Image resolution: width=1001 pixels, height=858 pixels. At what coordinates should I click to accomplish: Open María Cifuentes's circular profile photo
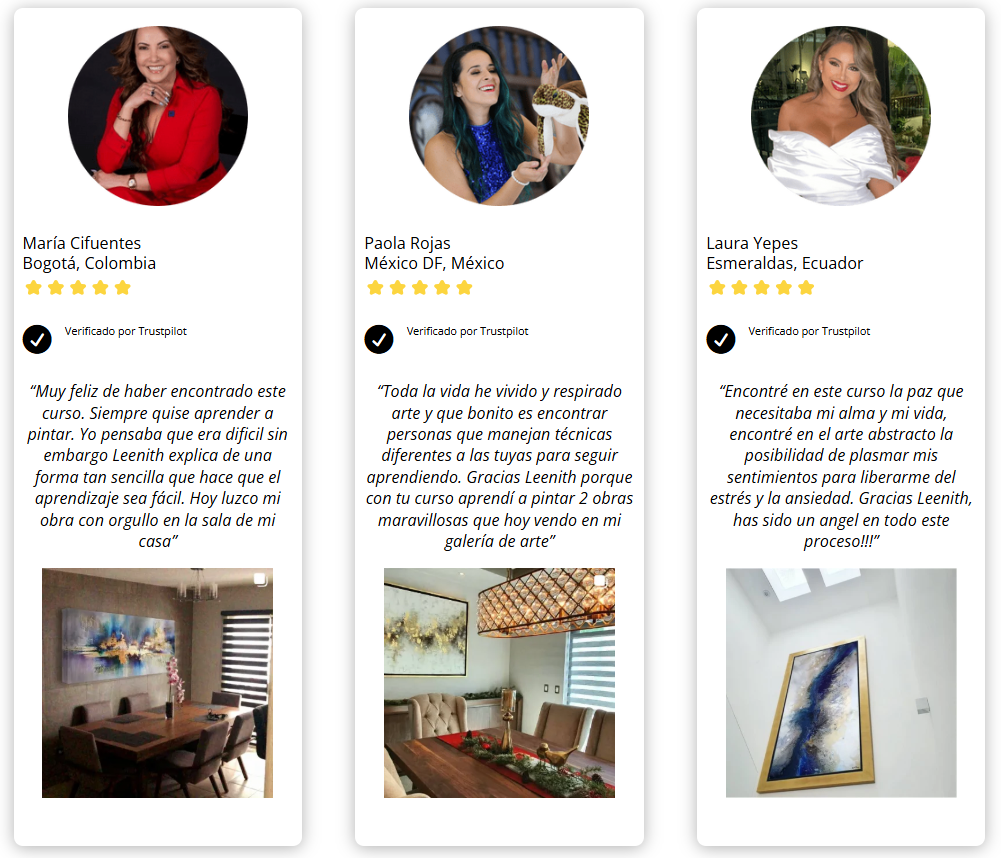click(x=158, y=116)
